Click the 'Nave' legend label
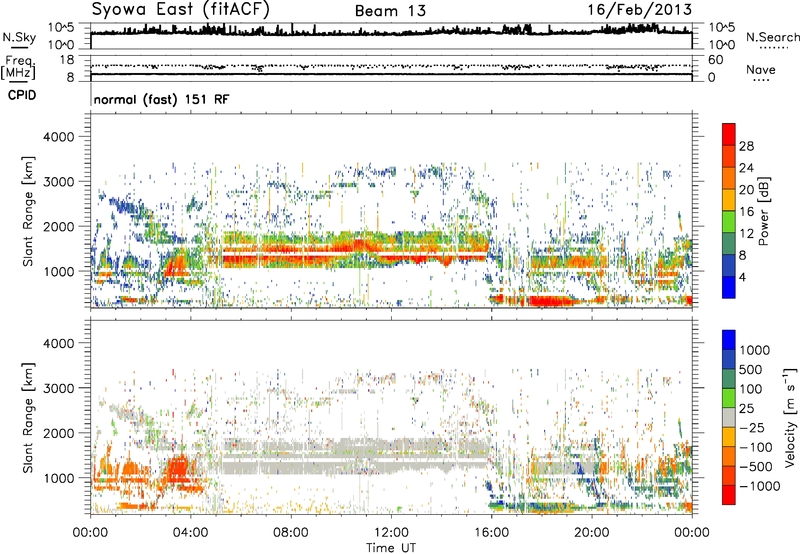This screenshot has height=554, width=800. pyautogui.click(x=761, y=69)
